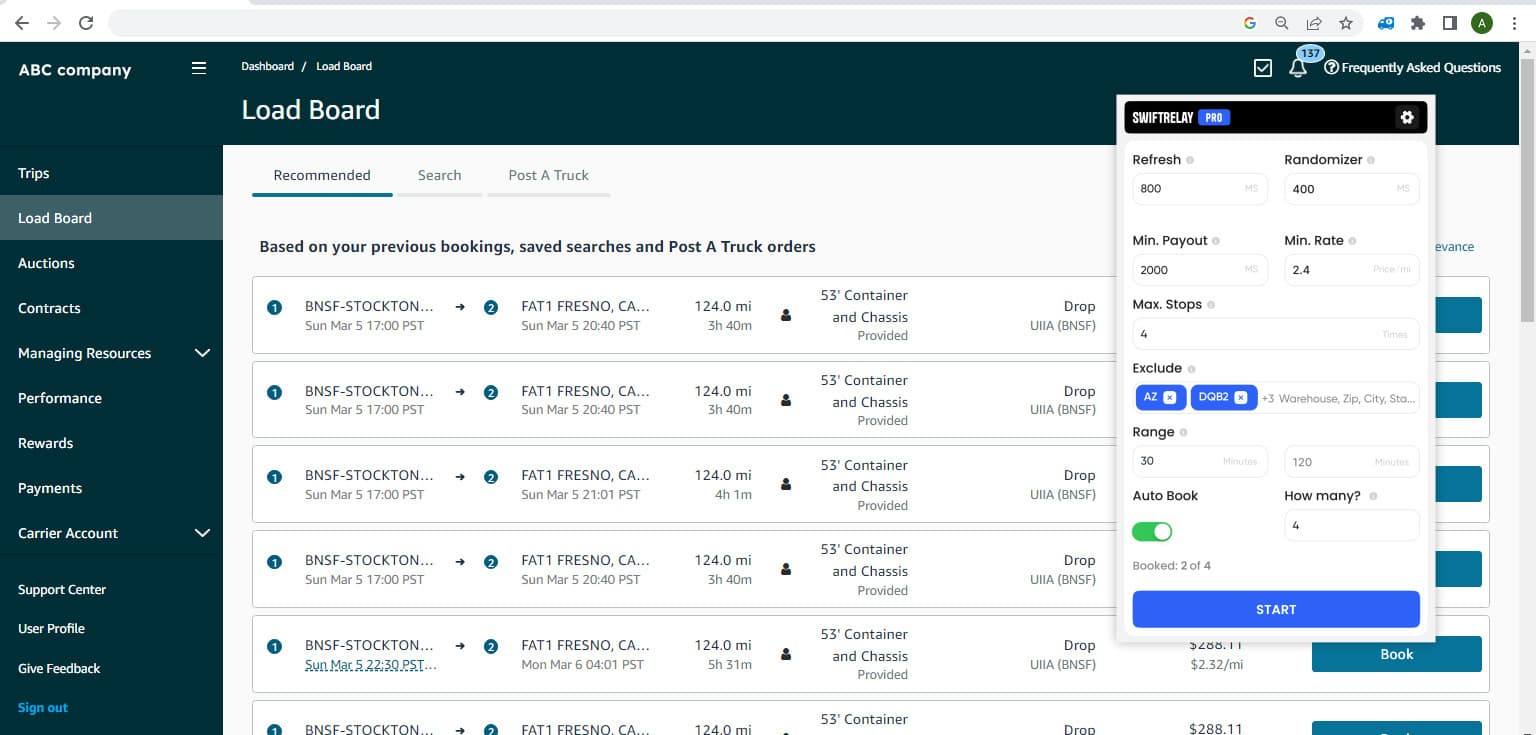Click the Min. Payout info icon
Viewport: 1536px width, 735px height.
[1217, 241]
